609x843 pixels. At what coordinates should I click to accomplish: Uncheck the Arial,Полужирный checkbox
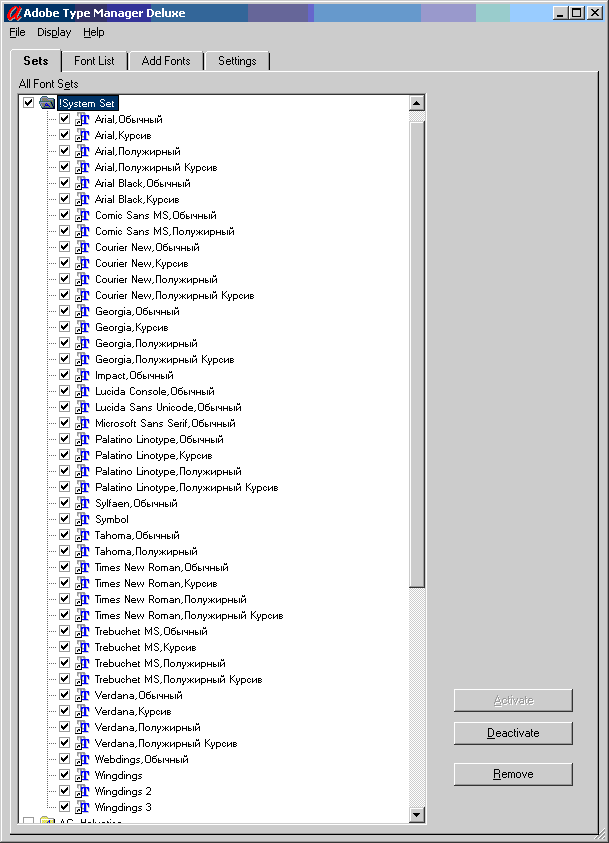(x=65, y=151)
